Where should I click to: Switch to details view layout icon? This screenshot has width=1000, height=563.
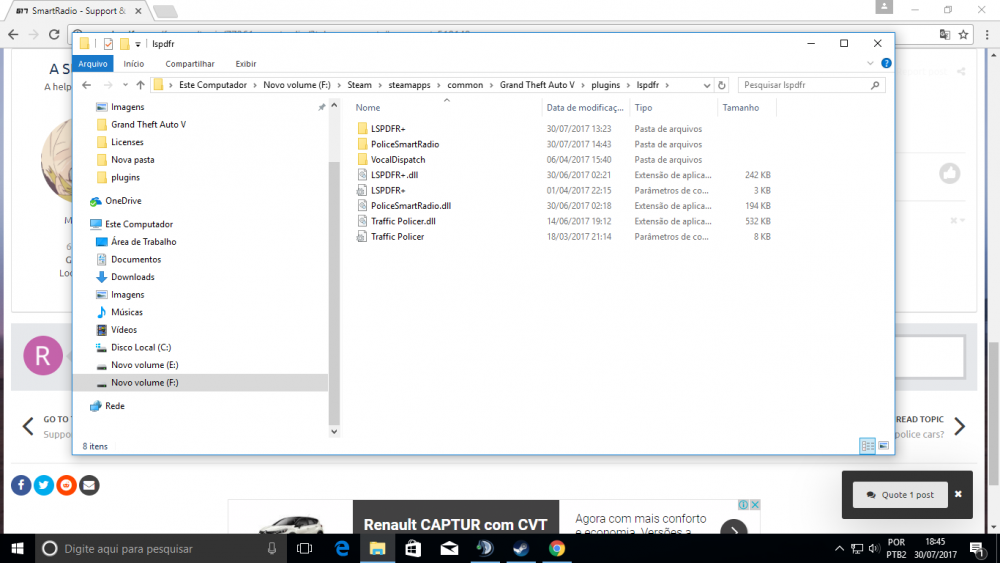(x=867, y=446)
